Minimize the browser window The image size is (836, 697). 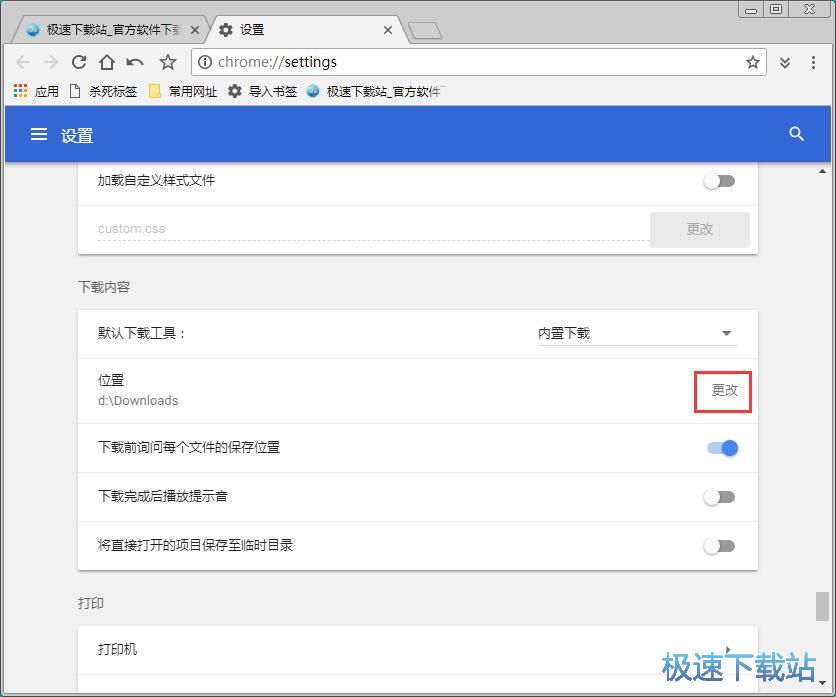[x=751, y=10]
